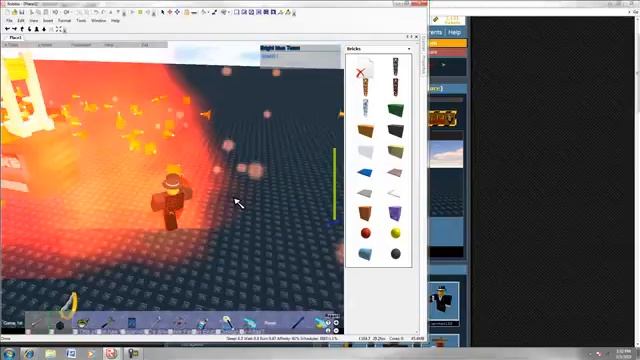Open File Explorer folder from taskbar
Viewport: 640px width, 360px height.
[50, 353]
